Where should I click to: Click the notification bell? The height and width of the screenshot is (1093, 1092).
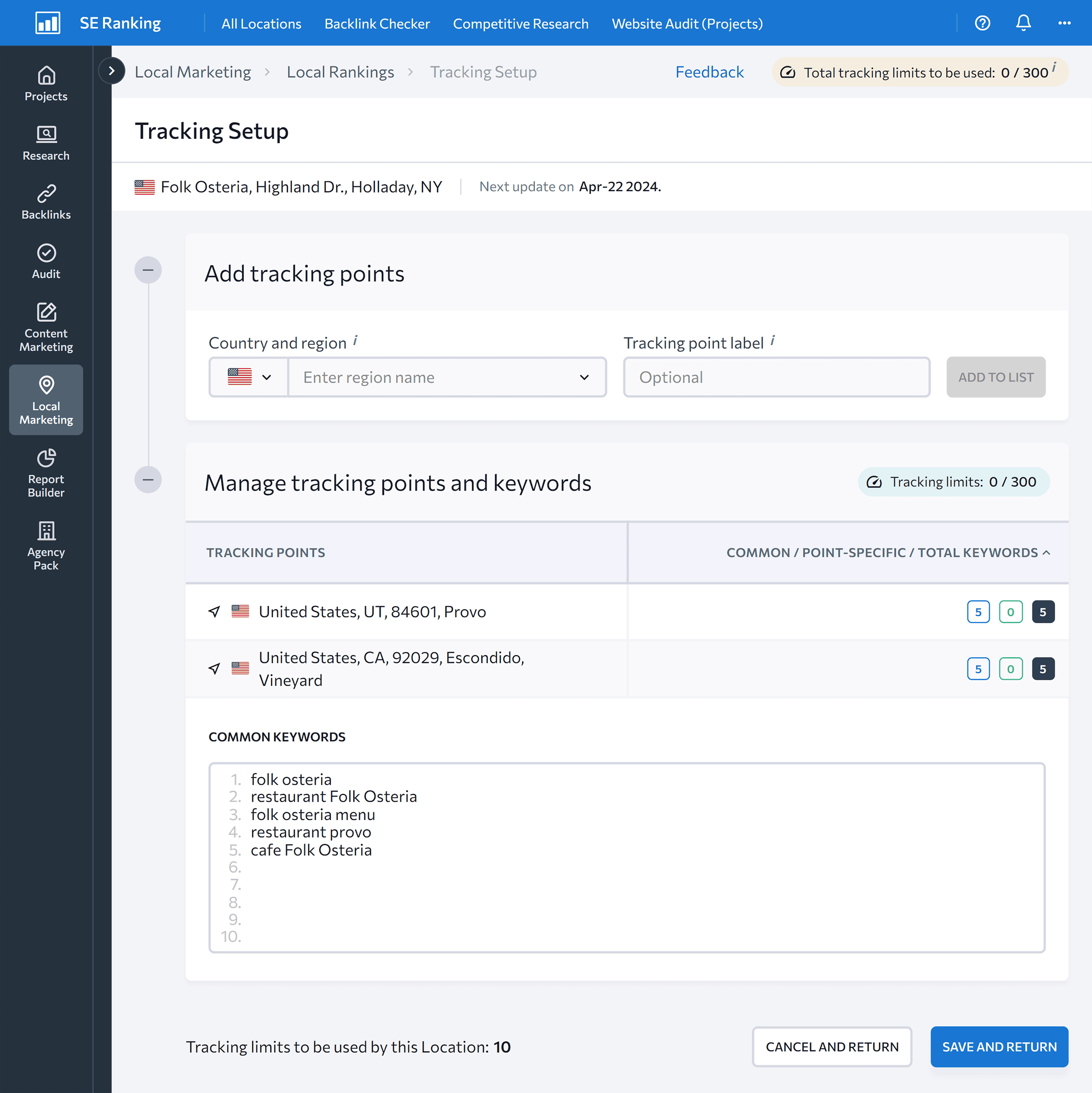click(1023, 23)
